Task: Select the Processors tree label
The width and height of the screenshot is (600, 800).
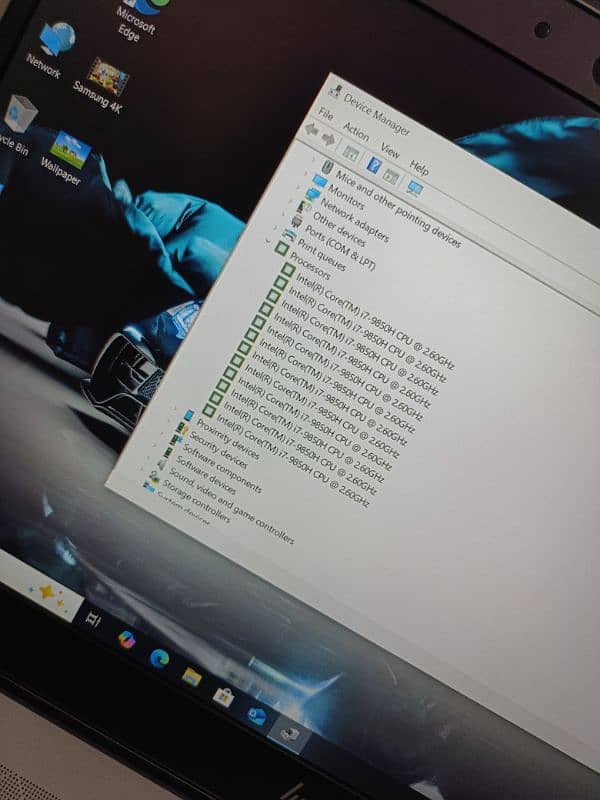Action: coord(310,265)
